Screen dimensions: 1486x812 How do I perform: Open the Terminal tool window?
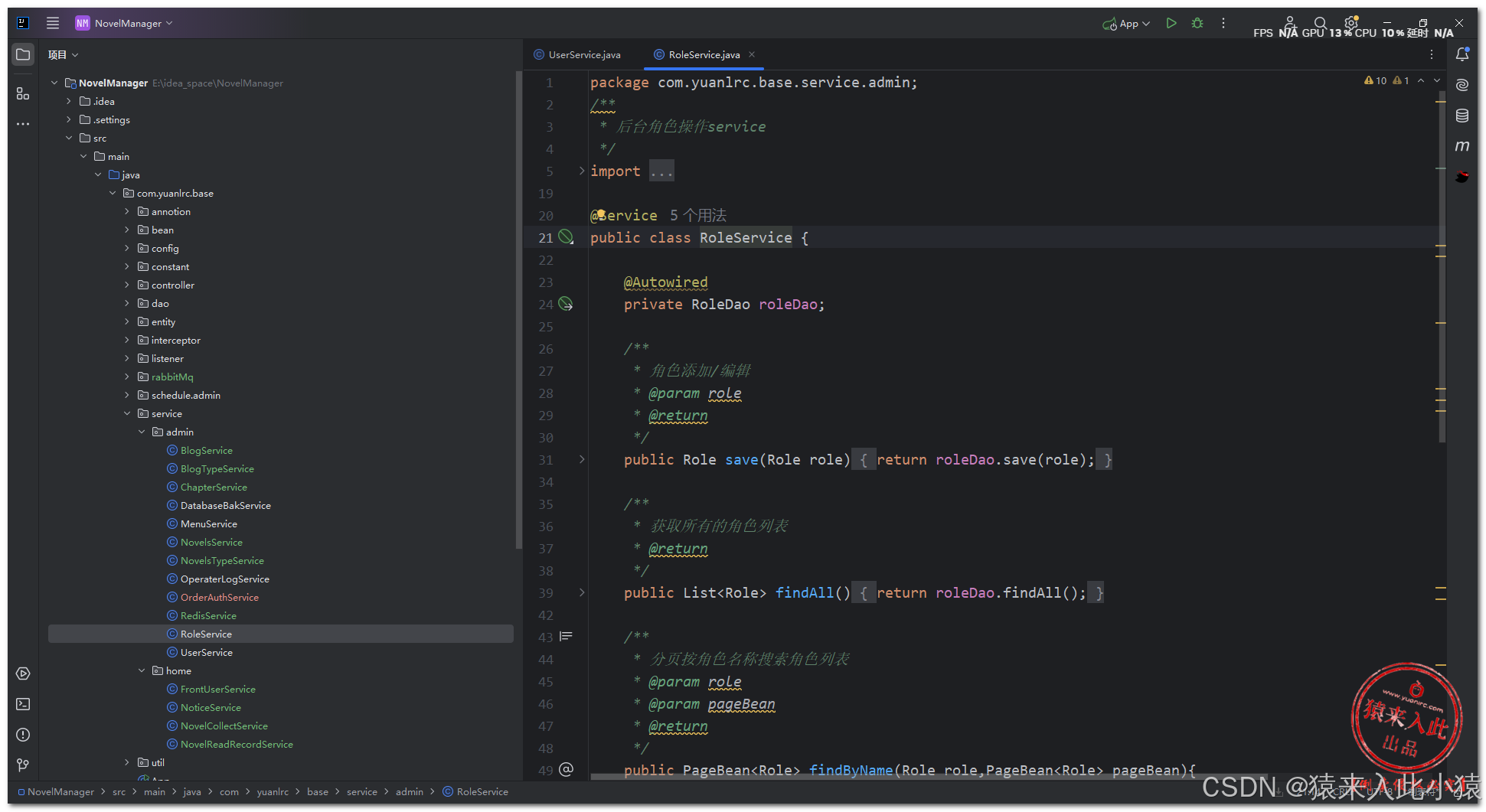[x=23, y=704]
